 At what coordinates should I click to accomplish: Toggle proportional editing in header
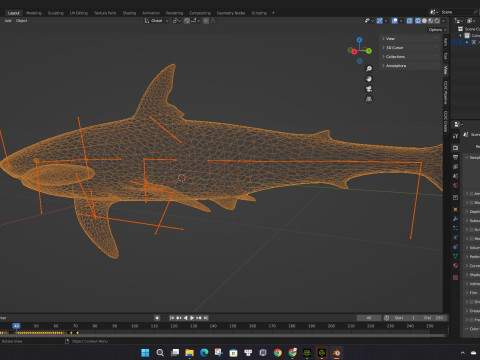206,21
